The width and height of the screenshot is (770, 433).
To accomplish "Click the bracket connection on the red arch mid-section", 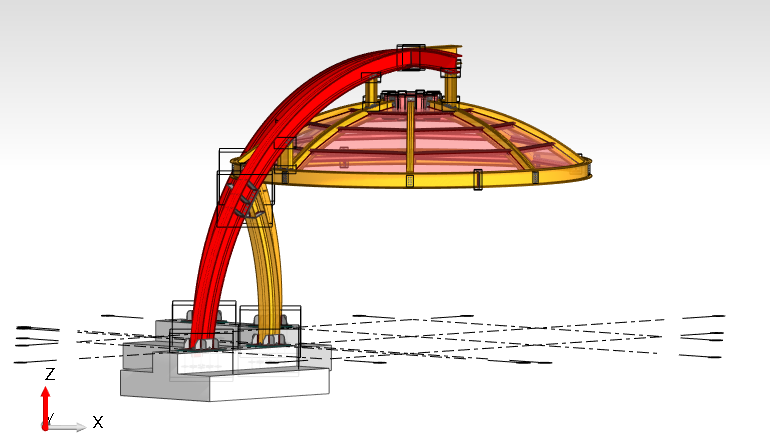I will coord(245,198).
